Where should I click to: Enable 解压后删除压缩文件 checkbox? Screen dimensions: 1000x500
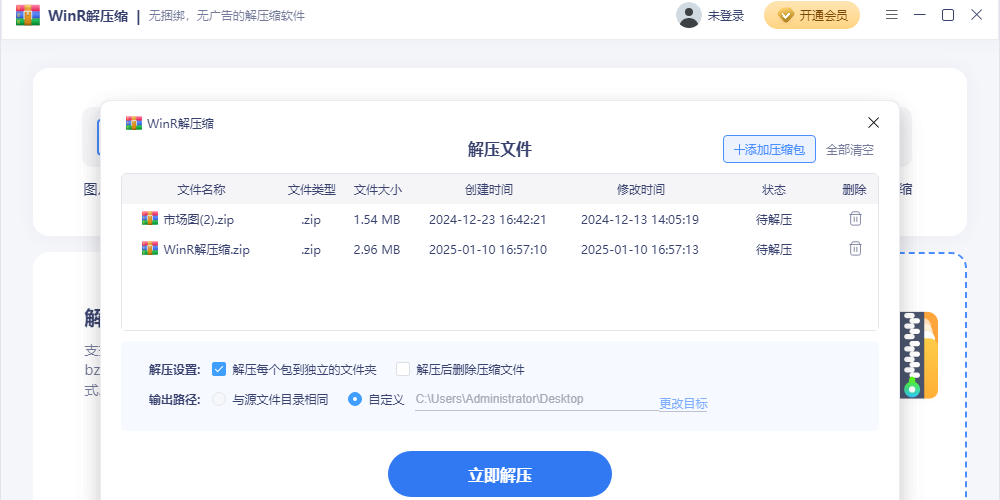402,369
